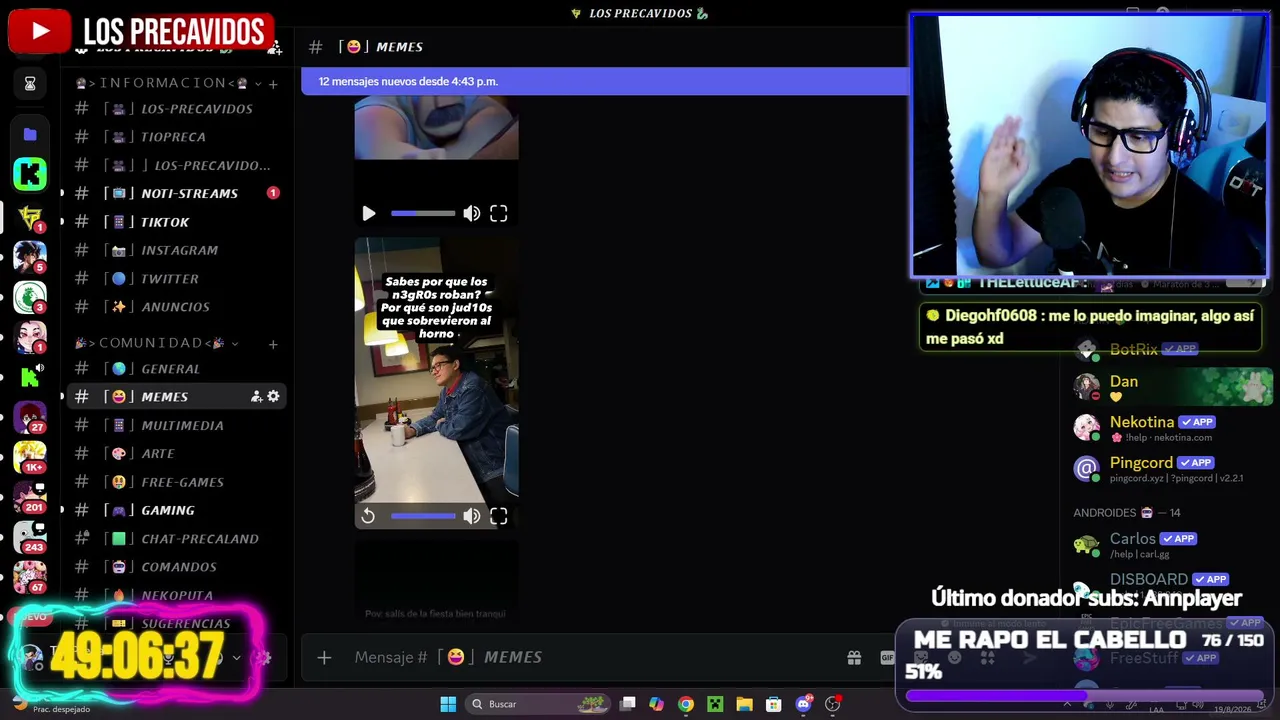Collapse the INFORMACION category
Viewport: 1280px width, 720px height.
167,83
